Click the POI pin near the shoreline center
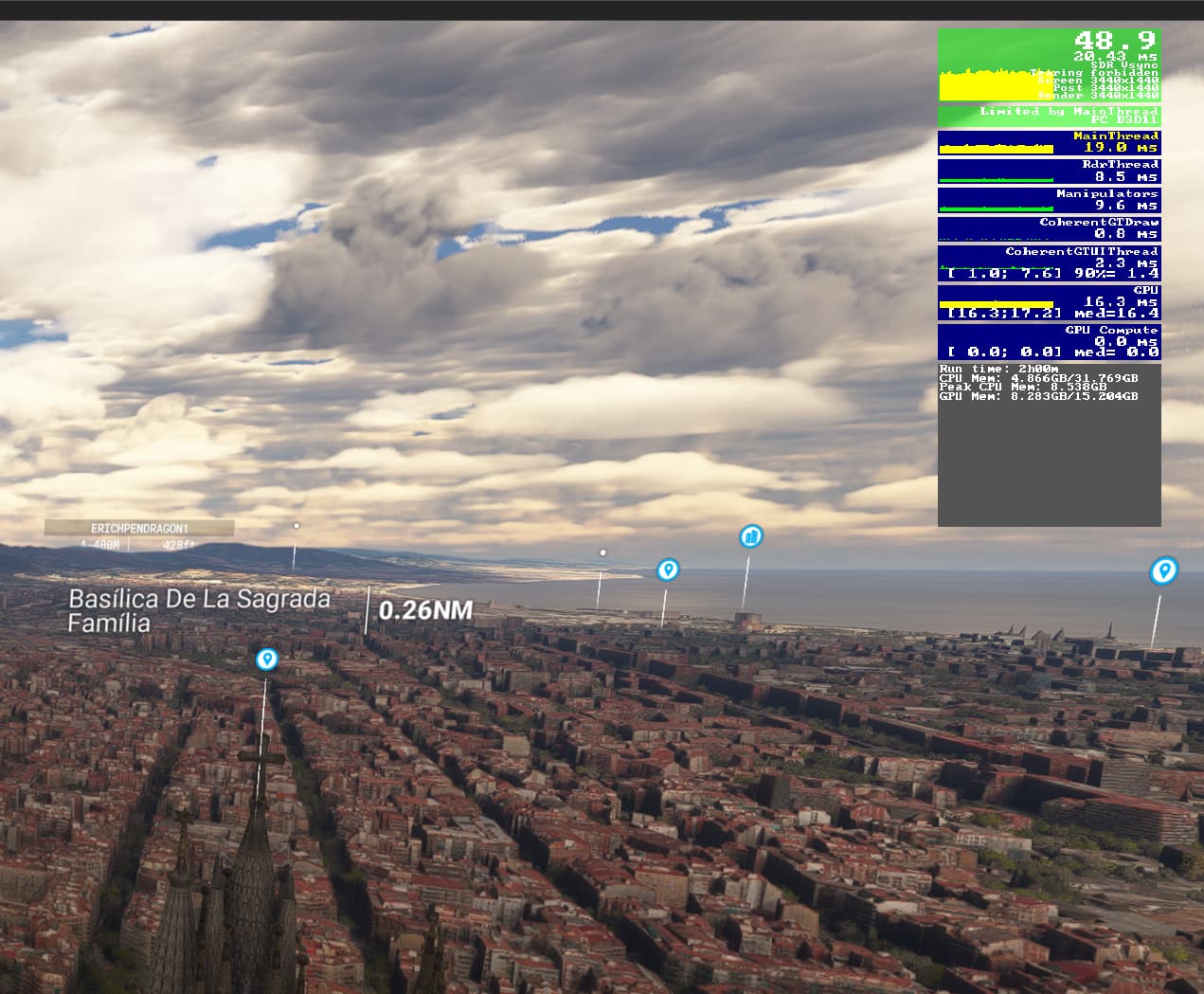The image size is (1204, 994). [668, 569]
